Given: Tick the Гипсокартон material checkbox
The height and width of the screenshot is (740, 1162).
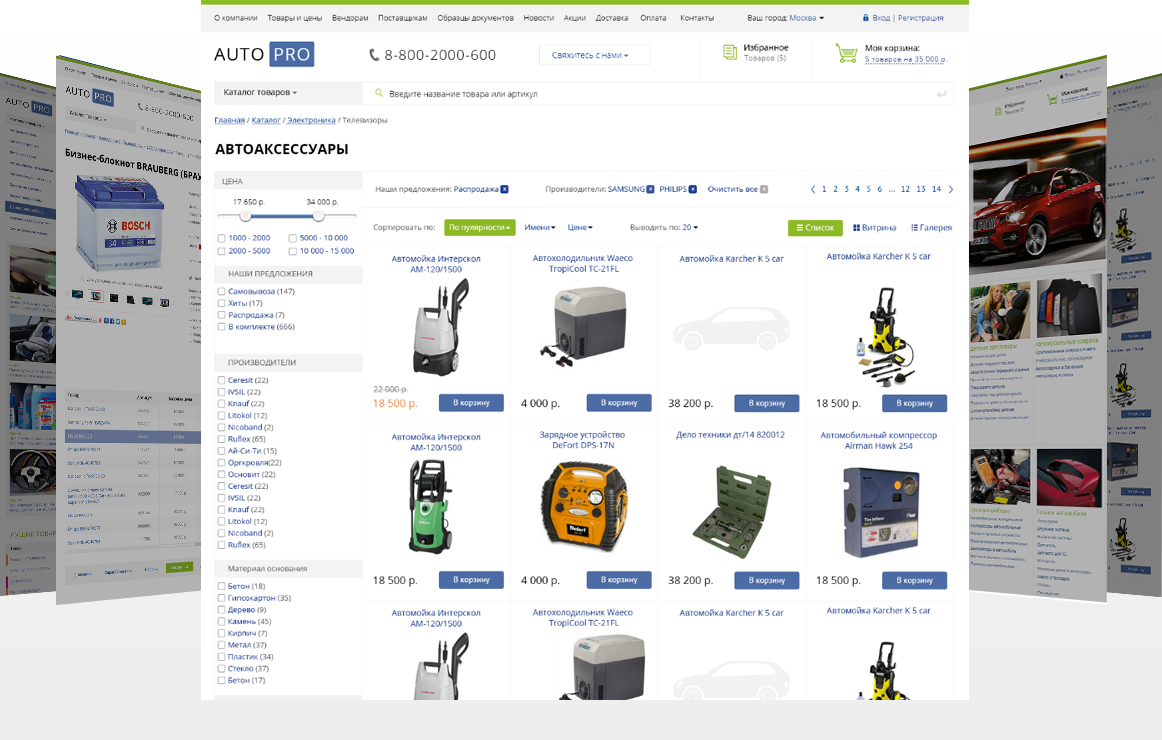Looking at the screenshot, I should [x=221, y=598].
